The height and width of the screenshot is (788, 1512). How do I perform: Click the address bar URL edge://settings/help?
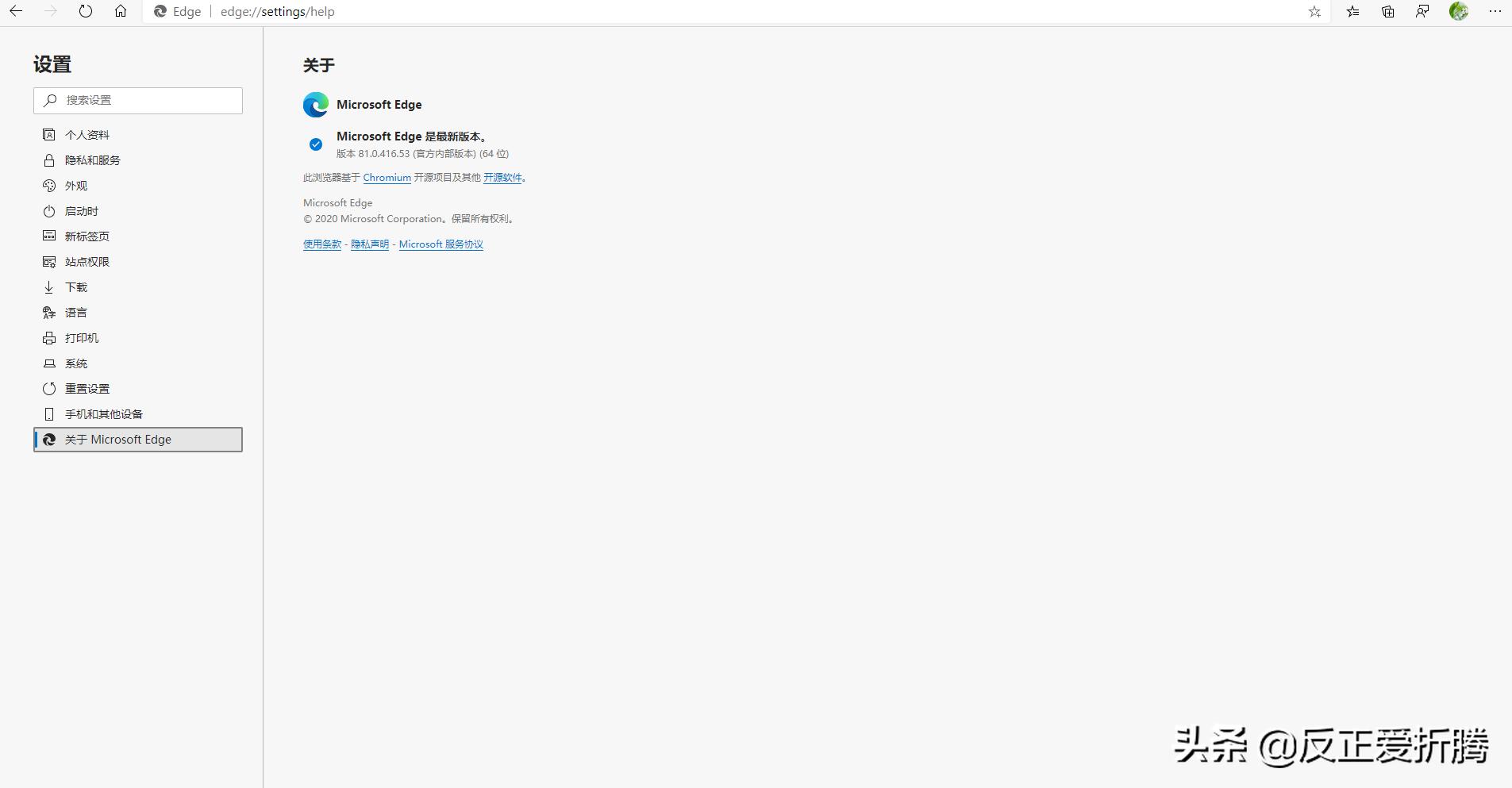[x=278, y=12]
